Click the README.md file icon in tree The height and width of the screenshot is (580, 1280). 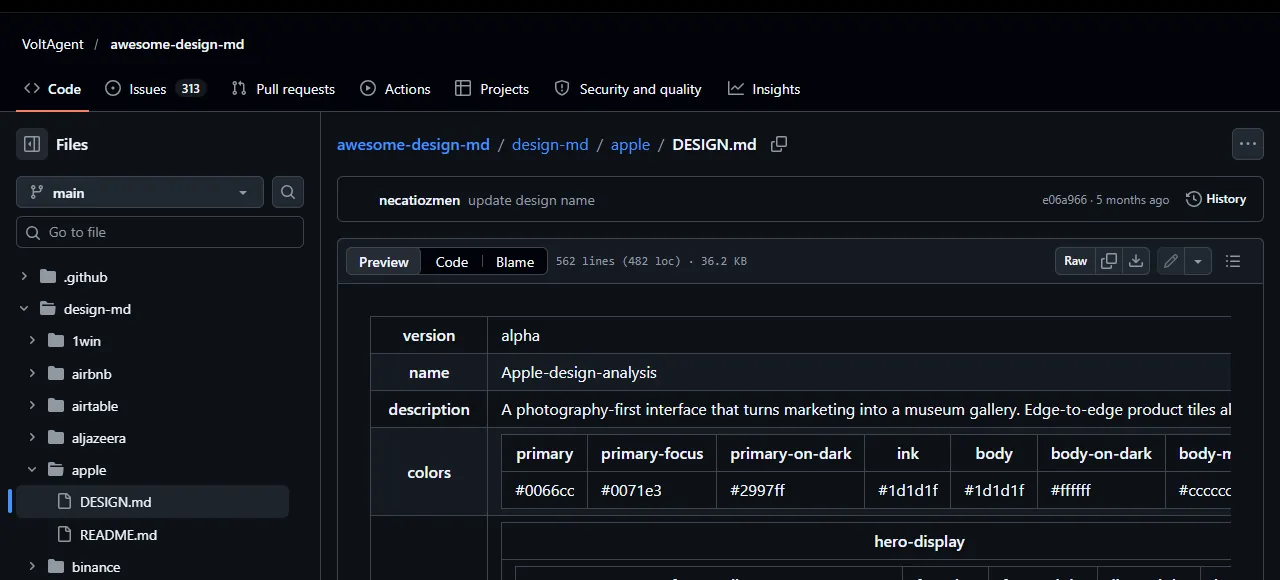(x=65, y=535)
